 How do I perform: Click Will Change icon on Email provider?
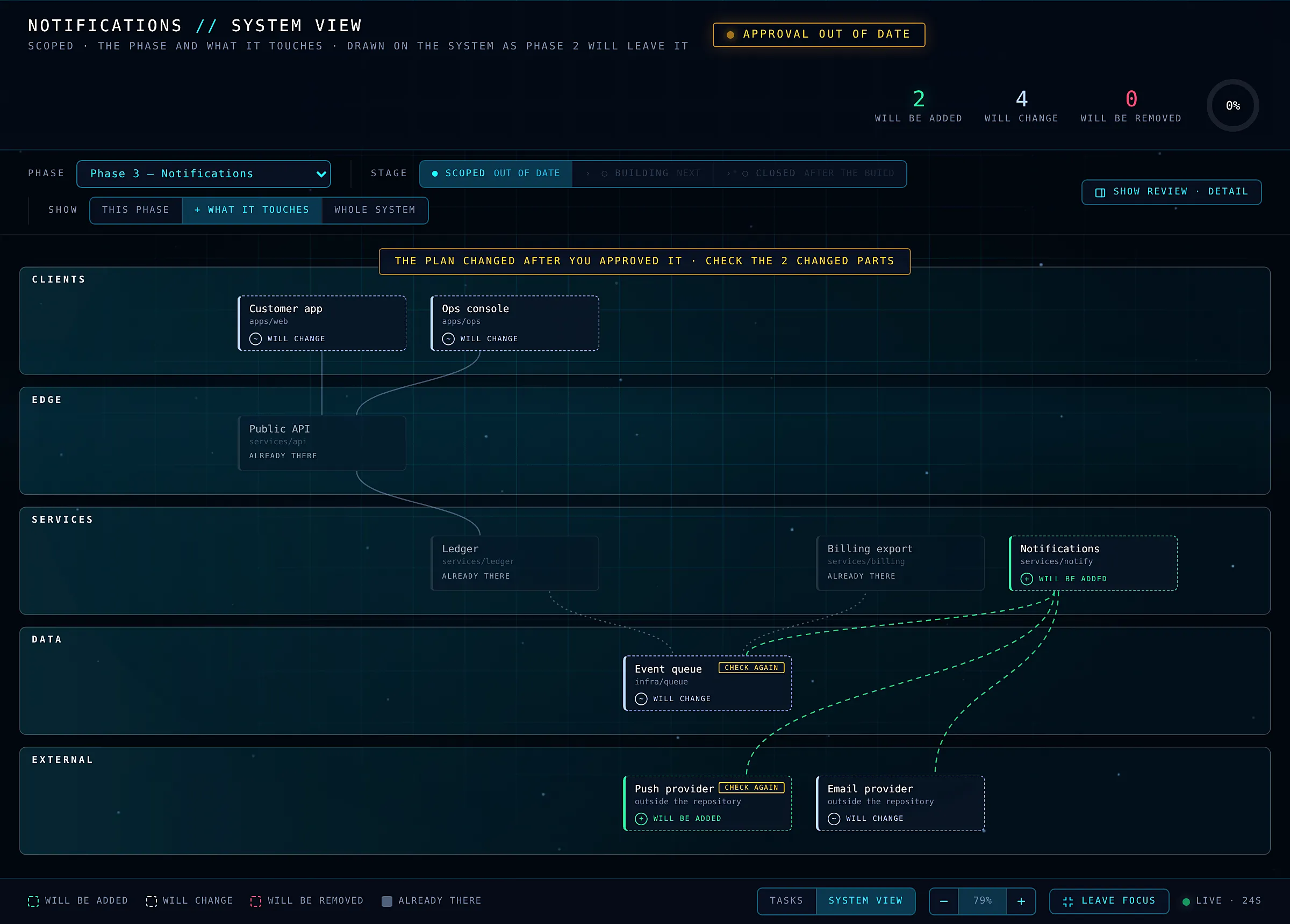click(833, 819)
